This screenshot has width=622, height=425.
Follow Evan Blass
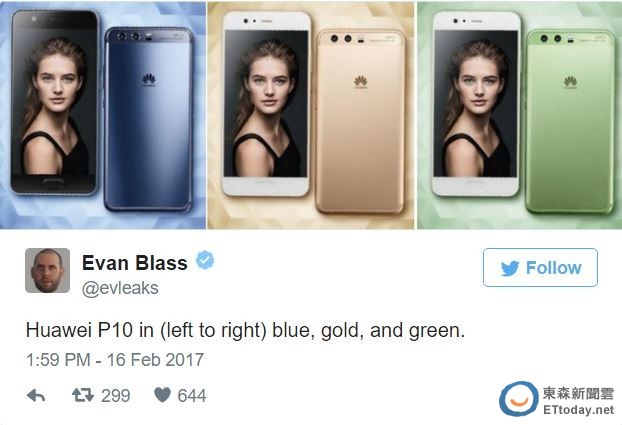[540, 267]
